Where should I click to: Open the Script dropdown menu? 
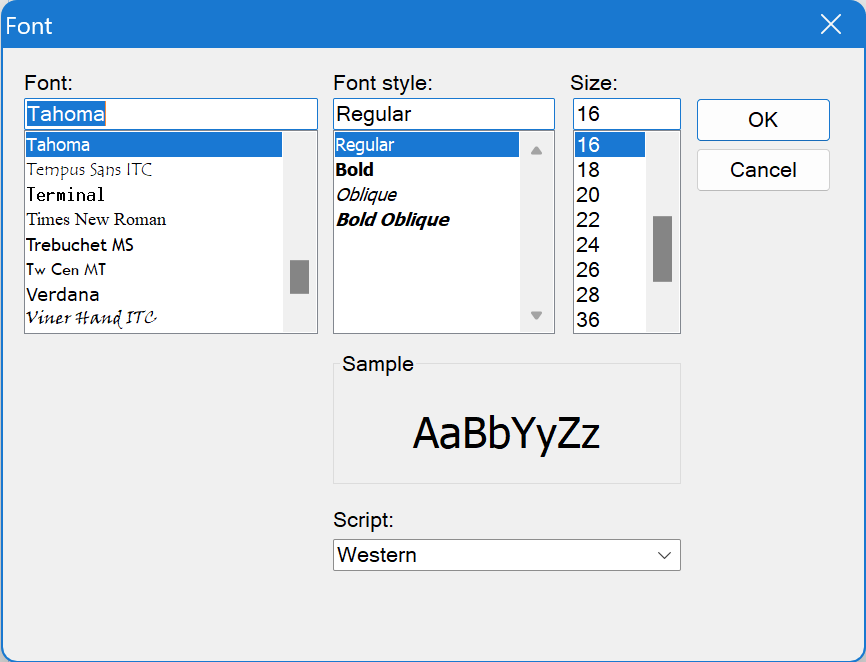click(506, 555)
